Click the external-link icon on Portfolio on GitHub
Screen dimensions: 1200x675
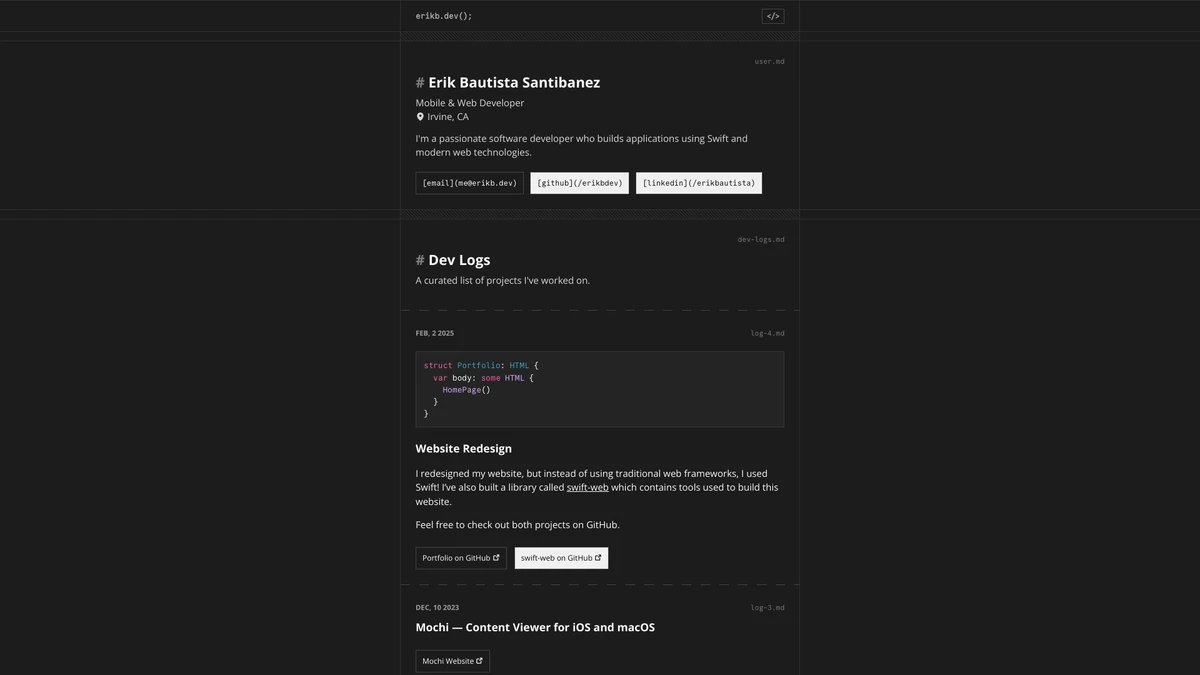(x=496, y=558)
